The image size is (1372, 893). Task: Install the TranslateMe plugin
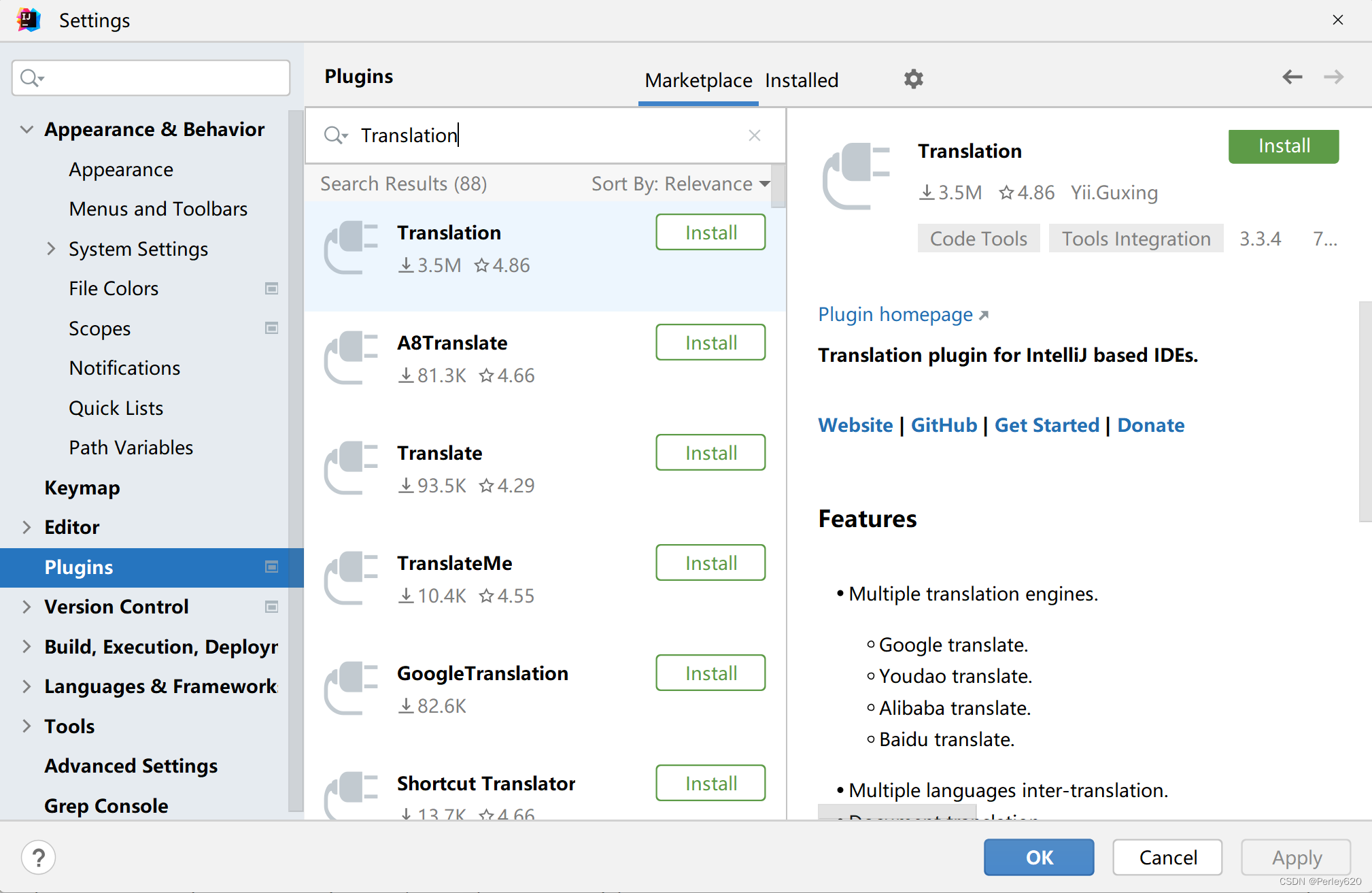click(x=710, y=563)
